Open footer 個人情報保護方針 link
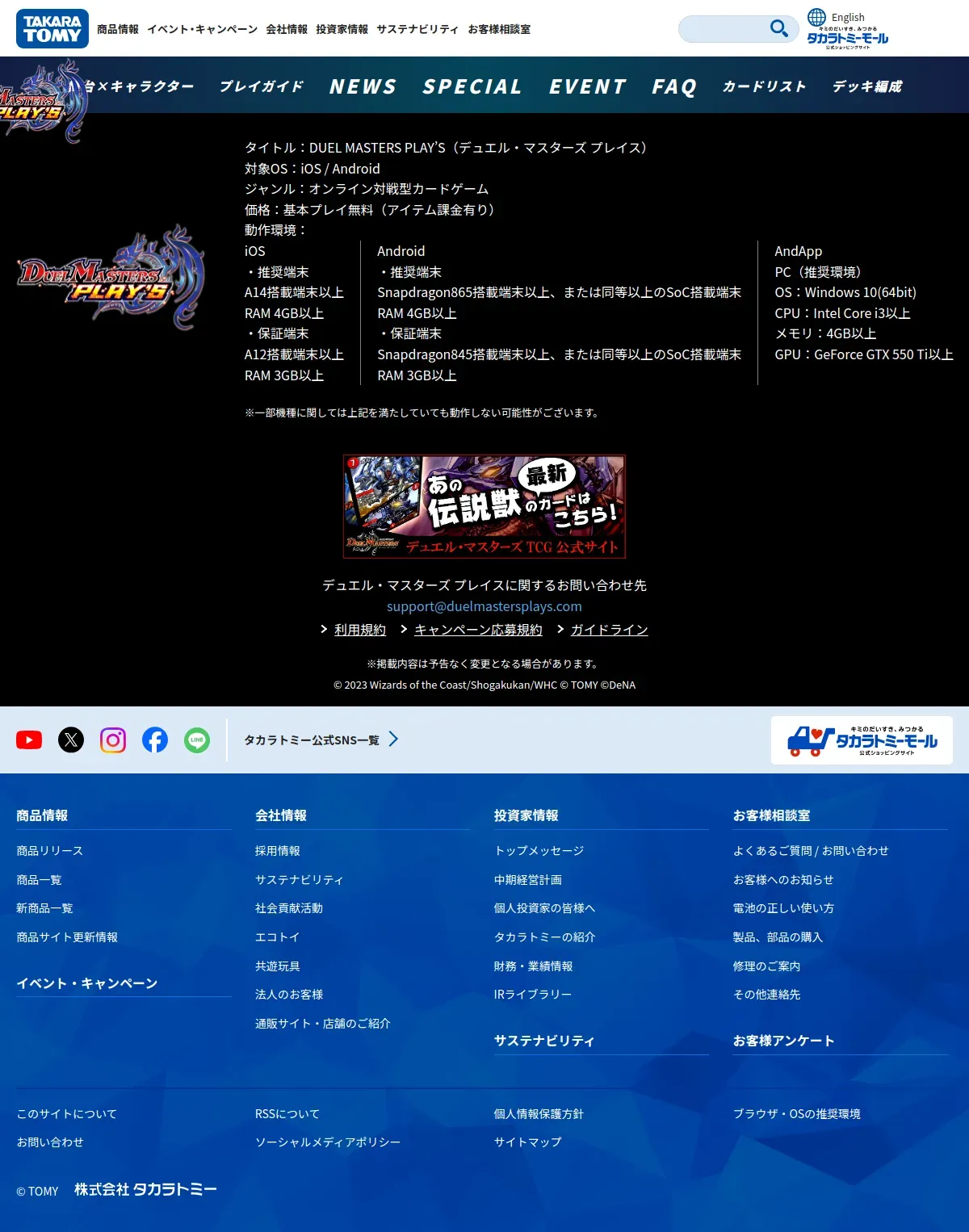 tap(539, 1114)
